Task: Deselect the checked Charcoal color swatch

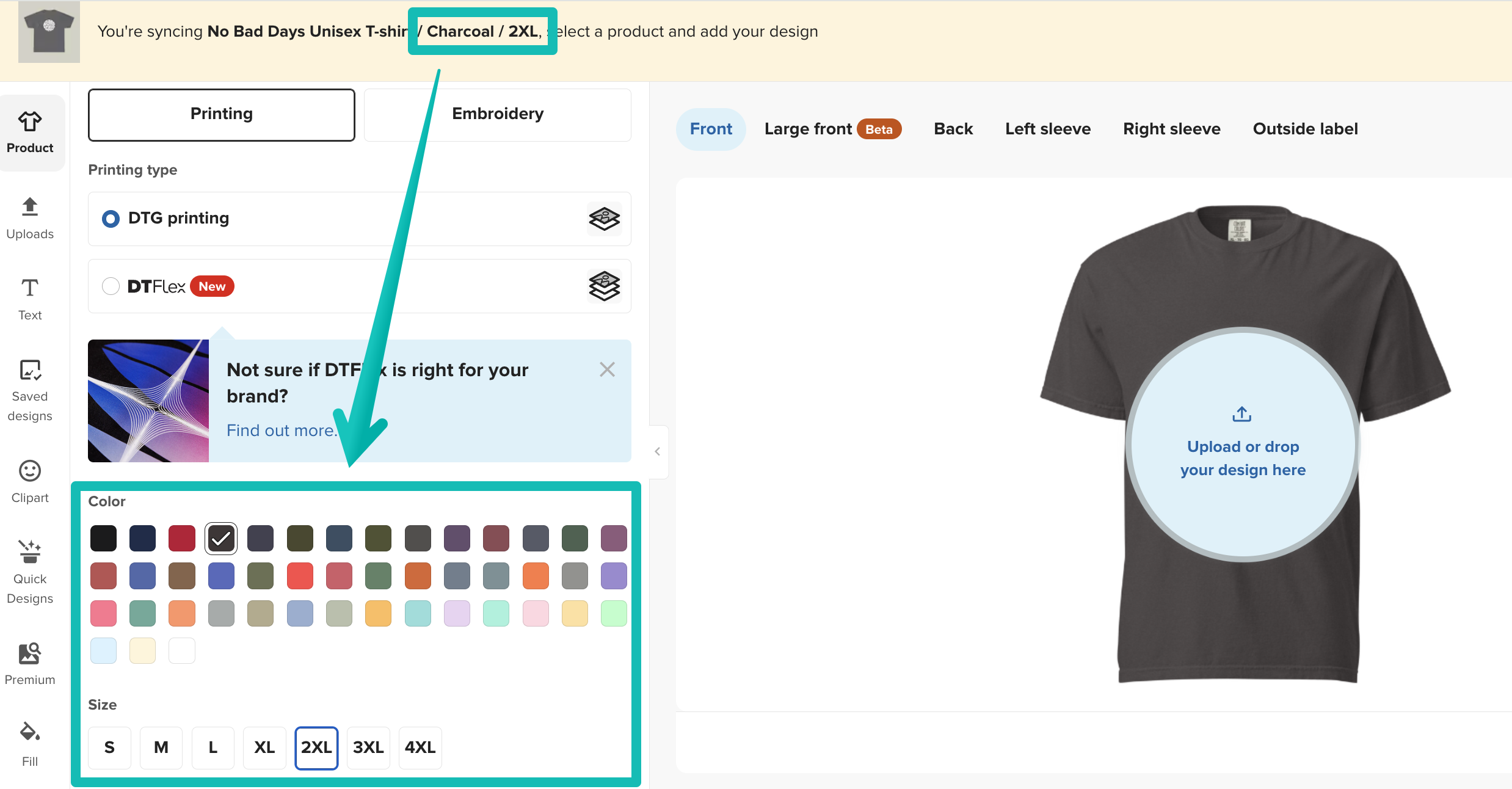Action: [220, 538]
